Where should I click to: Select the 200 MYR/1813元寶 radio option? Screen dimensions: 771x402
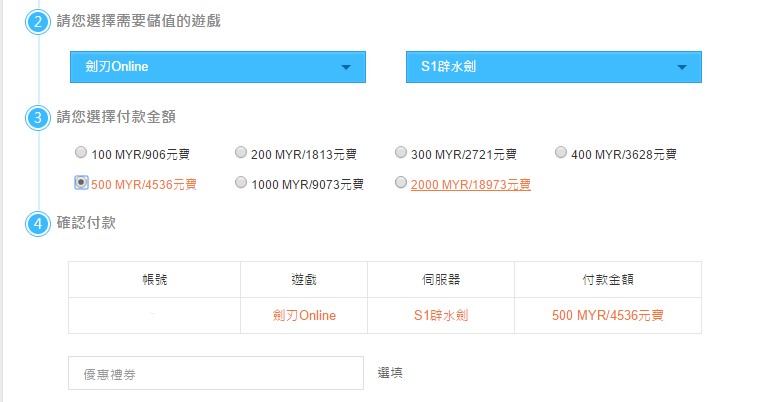240,152
